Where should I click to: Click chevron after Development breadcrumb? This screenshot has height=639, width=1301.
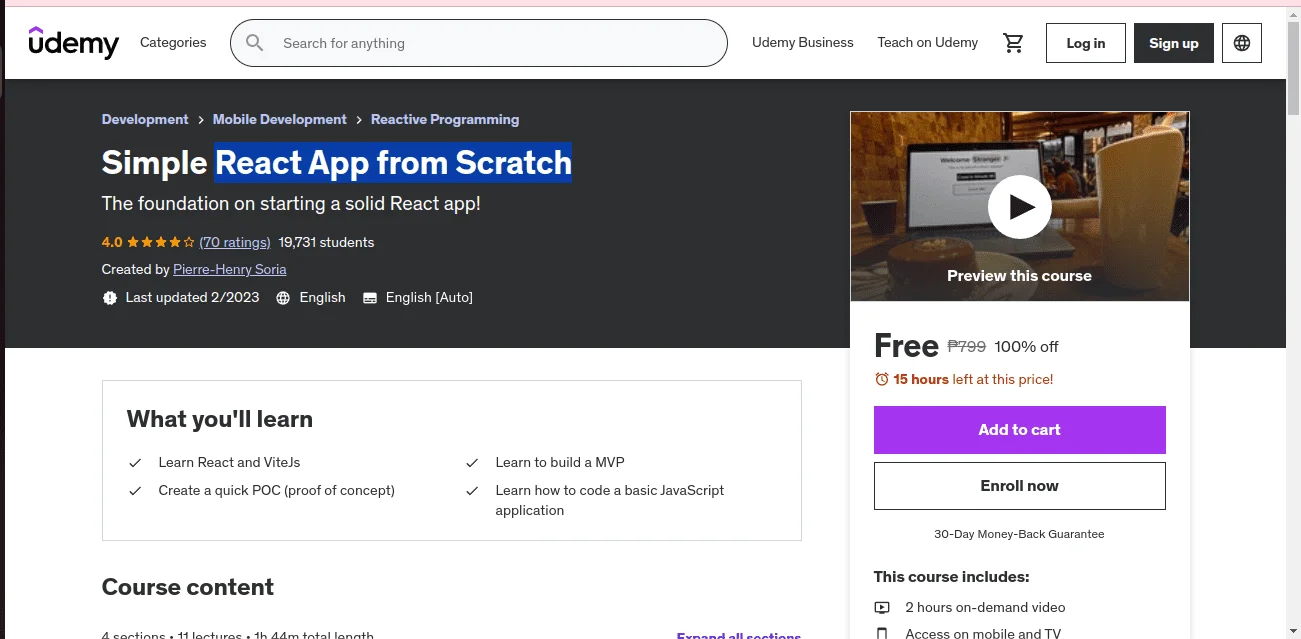[x=201, y=120]
